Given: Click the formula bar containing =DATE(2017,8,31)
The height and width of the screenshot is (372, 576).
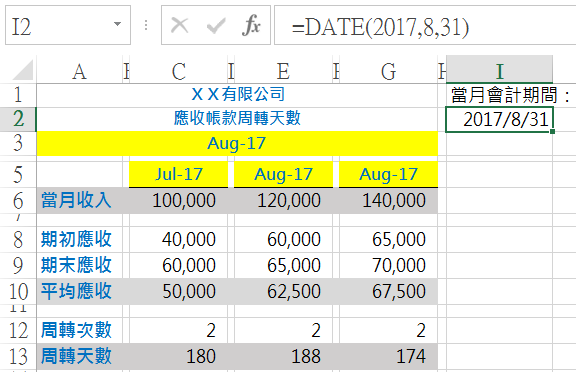Looking at the screenshot, I should pyautogui.click(x=425, y=25).
